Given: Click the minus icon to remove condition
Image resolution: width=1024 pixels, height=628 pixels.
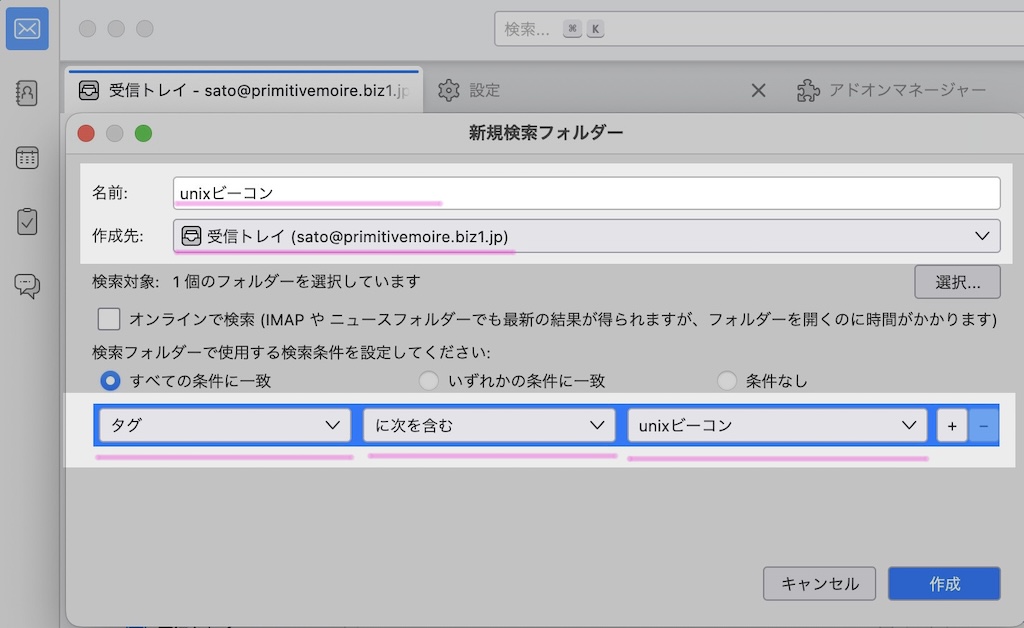Looking at the screenshot, I should (x=983, y=426).
